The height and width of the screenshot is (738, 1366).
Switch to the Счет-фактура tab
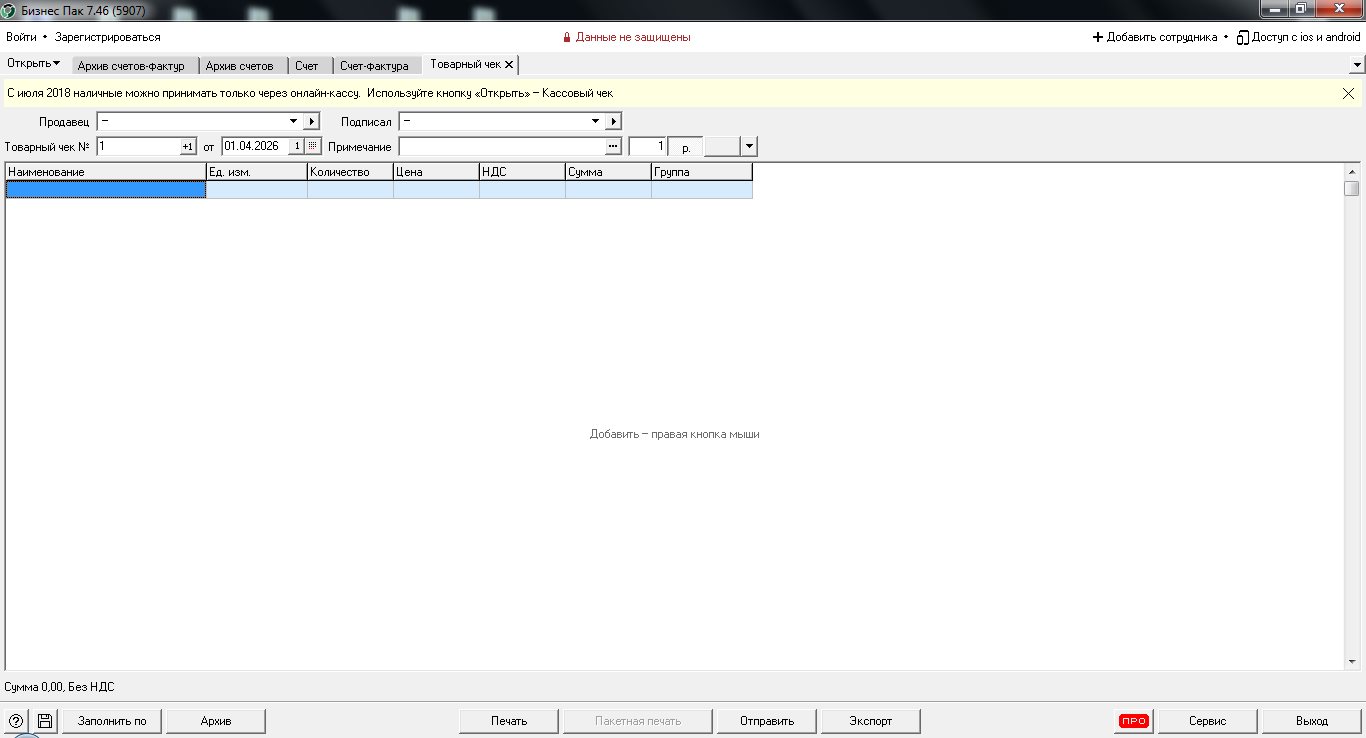click(374, 66)
